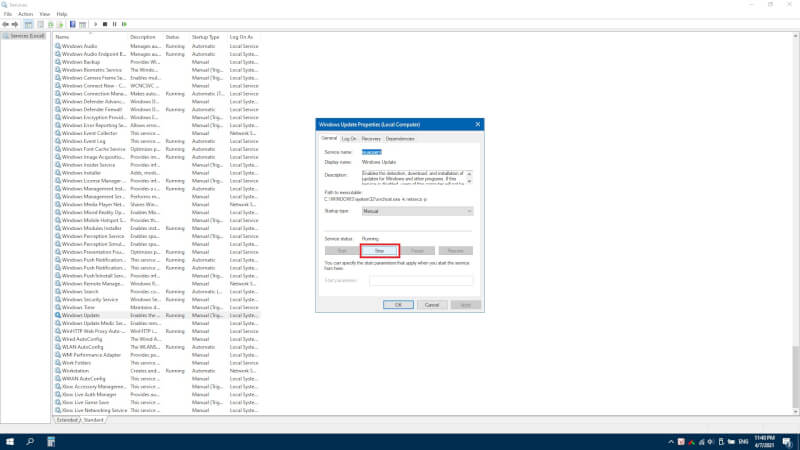Click the gear icon beside Windows Event Log
Image resolution: width=800 pixels, height=450 pixels.
click(x=58, y=141)
